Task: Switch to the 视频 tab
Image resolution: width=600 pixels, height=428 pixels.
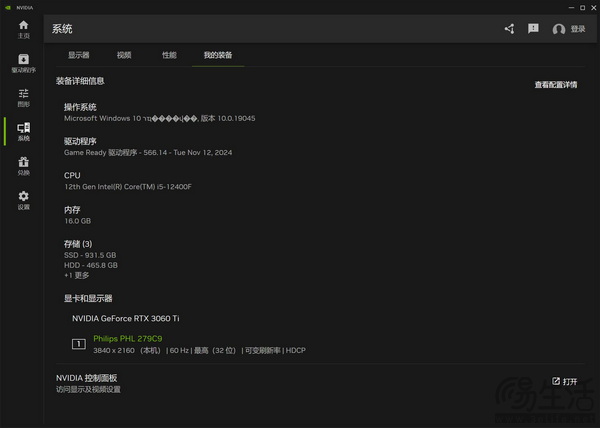Action: (x=124, y=55)
